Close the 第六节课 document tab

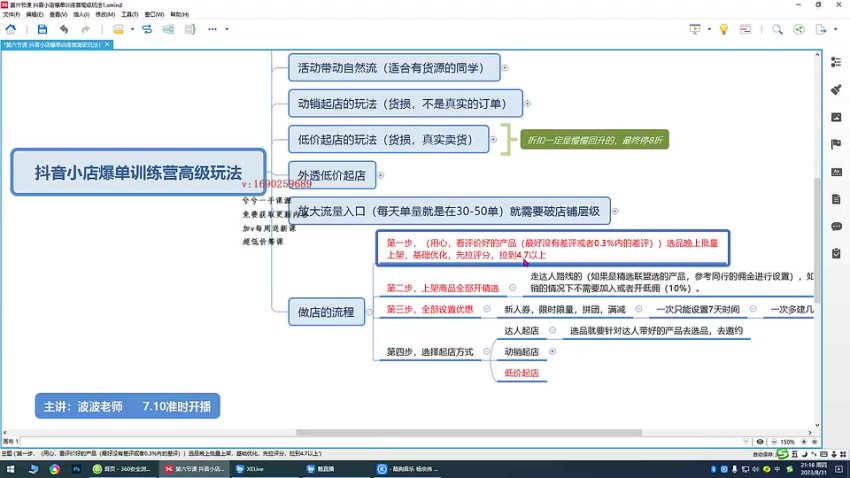107,45
